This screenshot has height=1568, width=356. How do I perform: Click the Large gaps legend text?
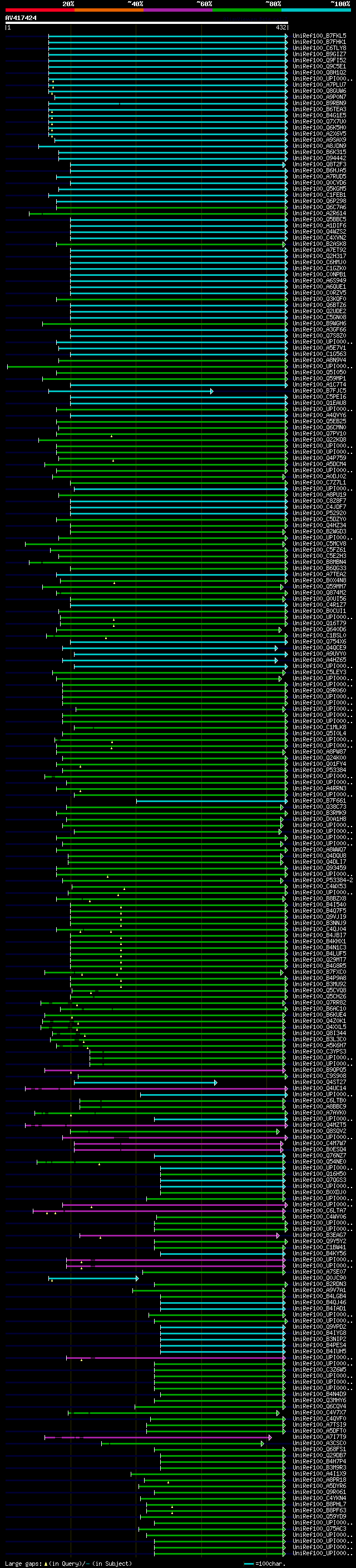68,1564
